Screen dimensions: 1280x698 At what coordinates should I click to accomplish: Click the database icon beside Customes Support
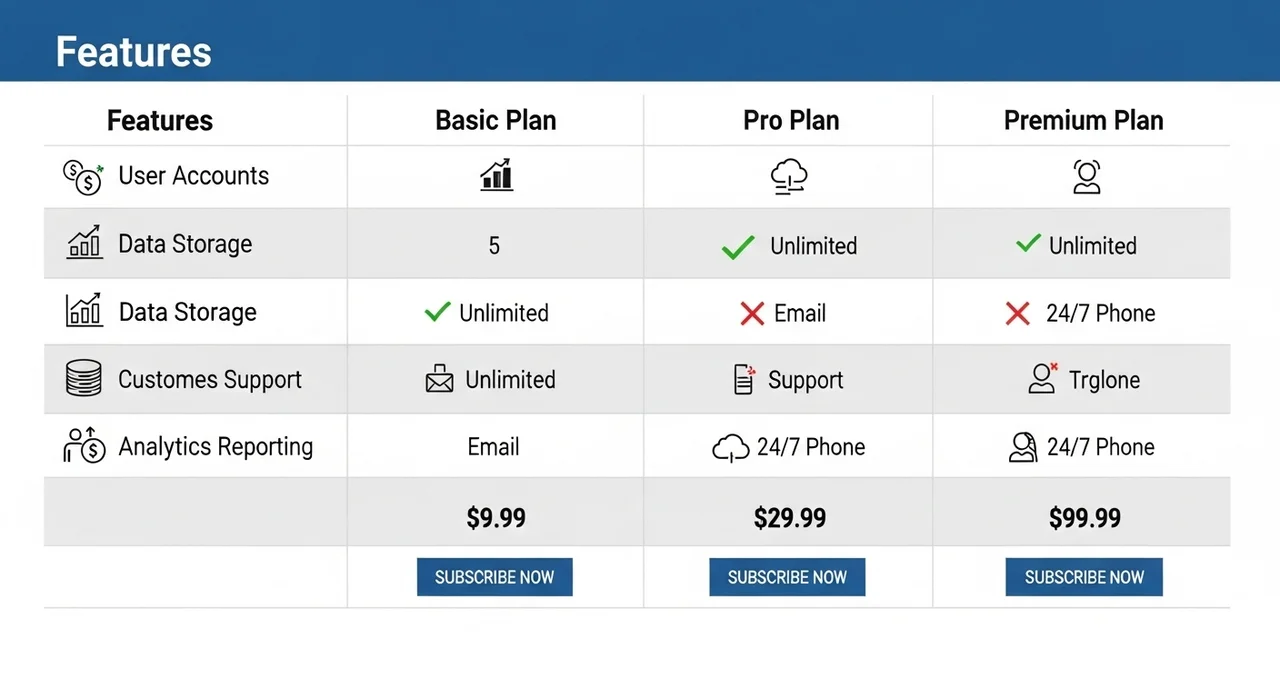pyautogui.click(x=83, y=379)
